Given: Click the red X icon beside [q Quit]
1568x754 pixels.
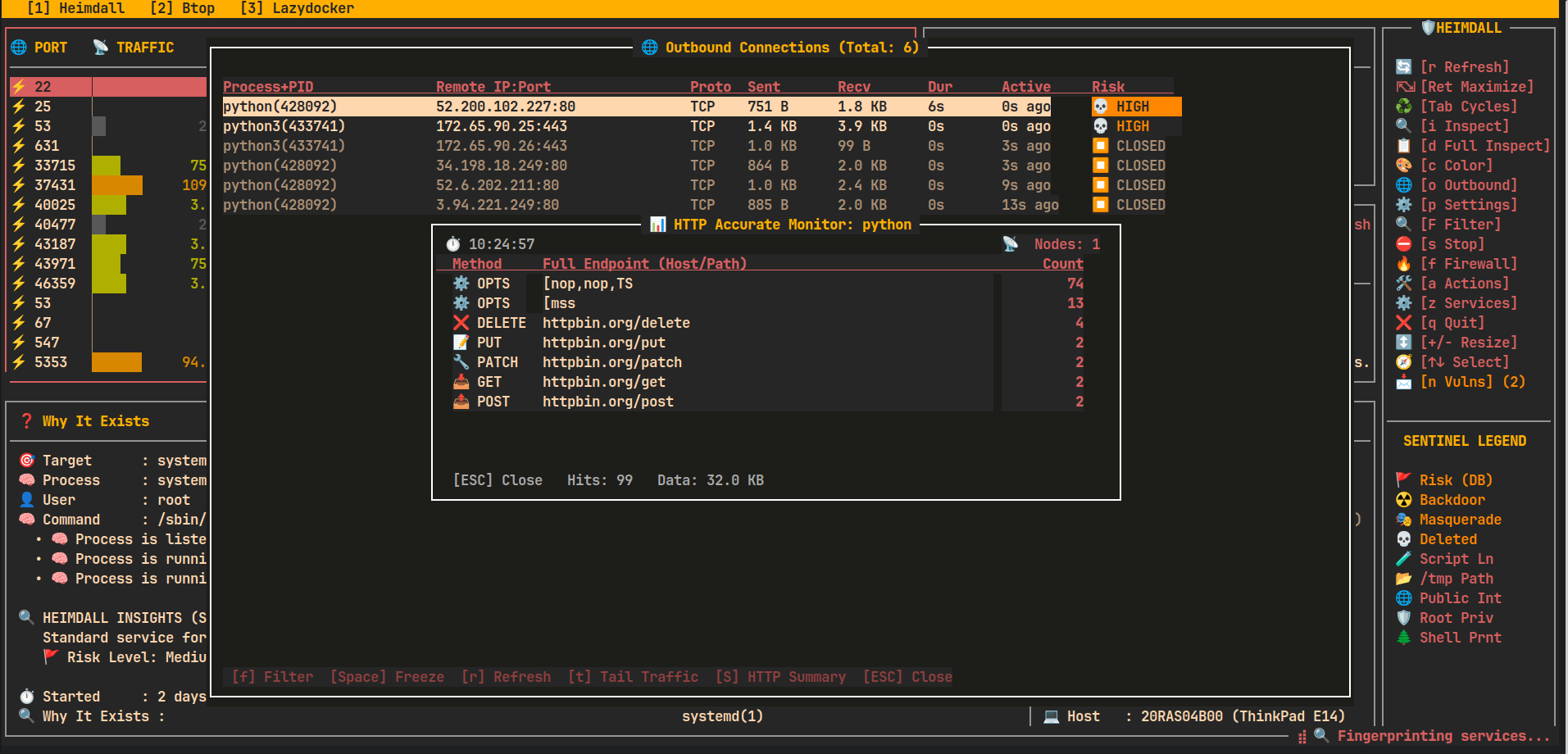Looking at the screenshot, I should 1404,323.
